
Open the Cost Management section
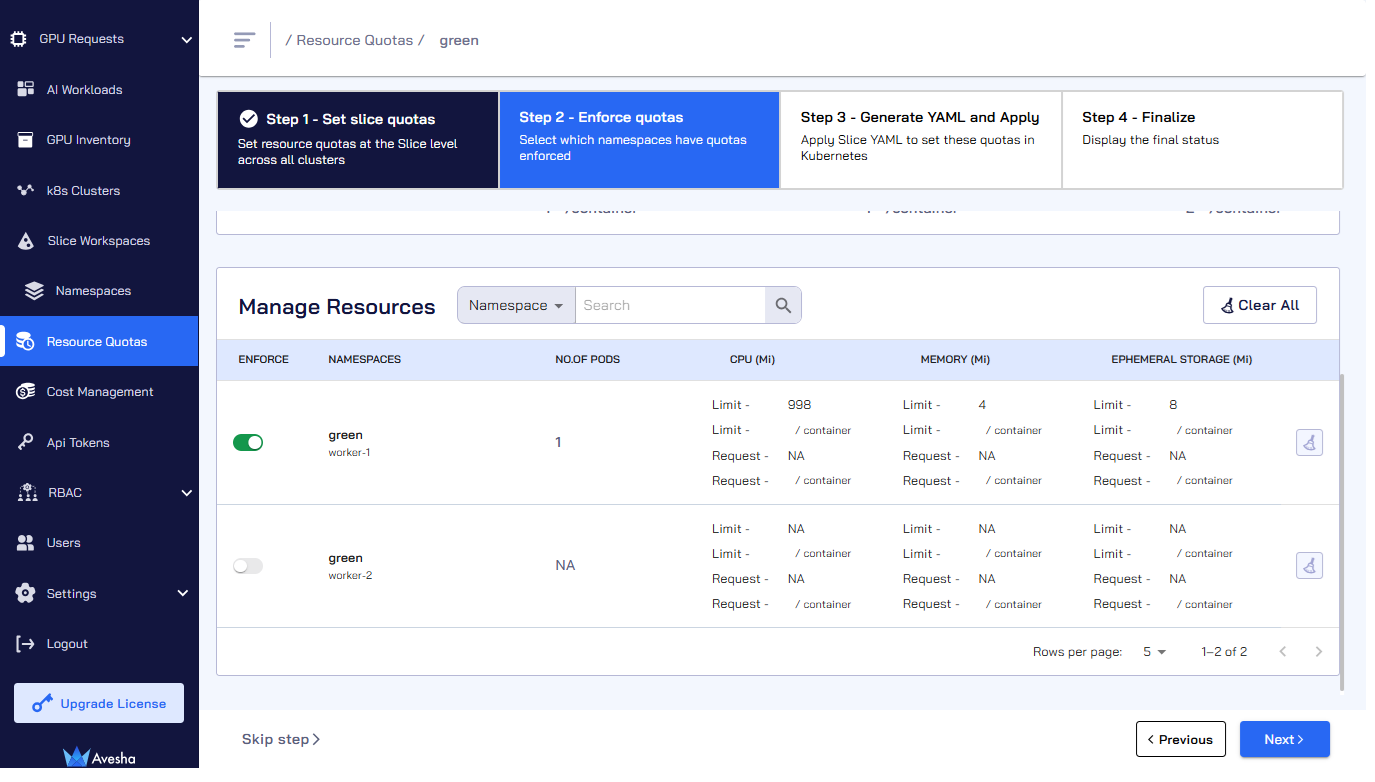coord(99,392)
